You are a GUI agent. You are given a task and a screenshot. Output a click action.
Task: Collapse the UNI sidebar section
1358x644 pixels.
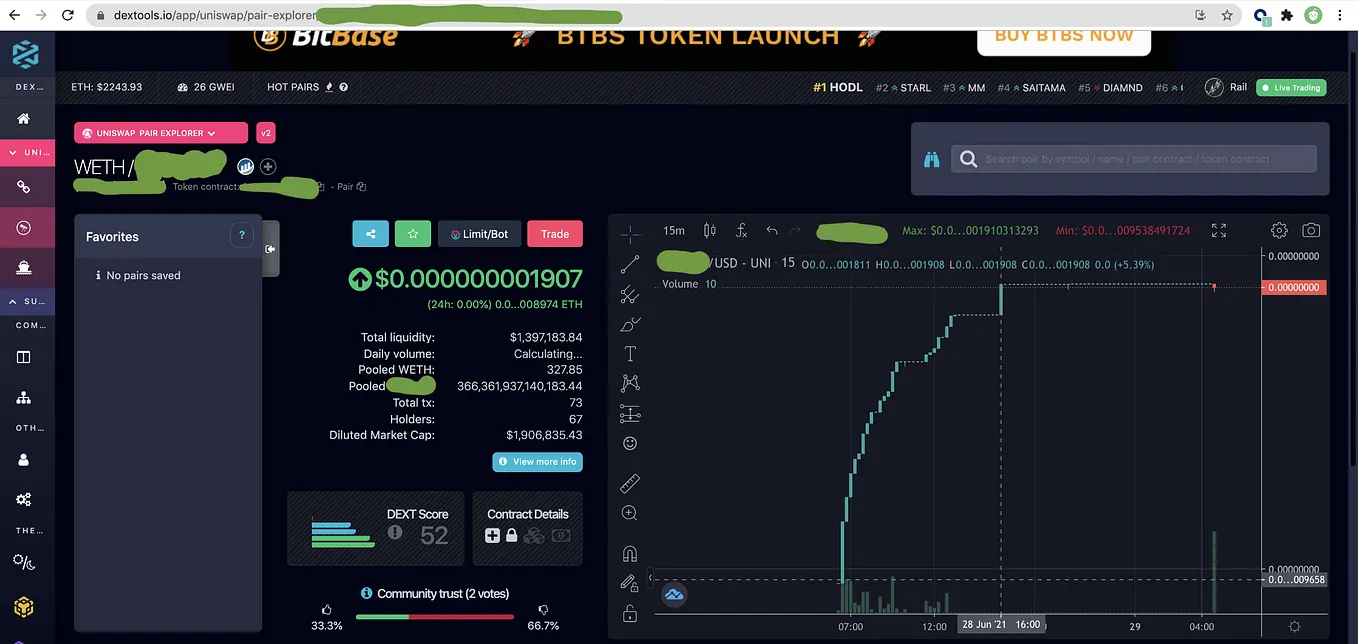[x=27, y=153]
